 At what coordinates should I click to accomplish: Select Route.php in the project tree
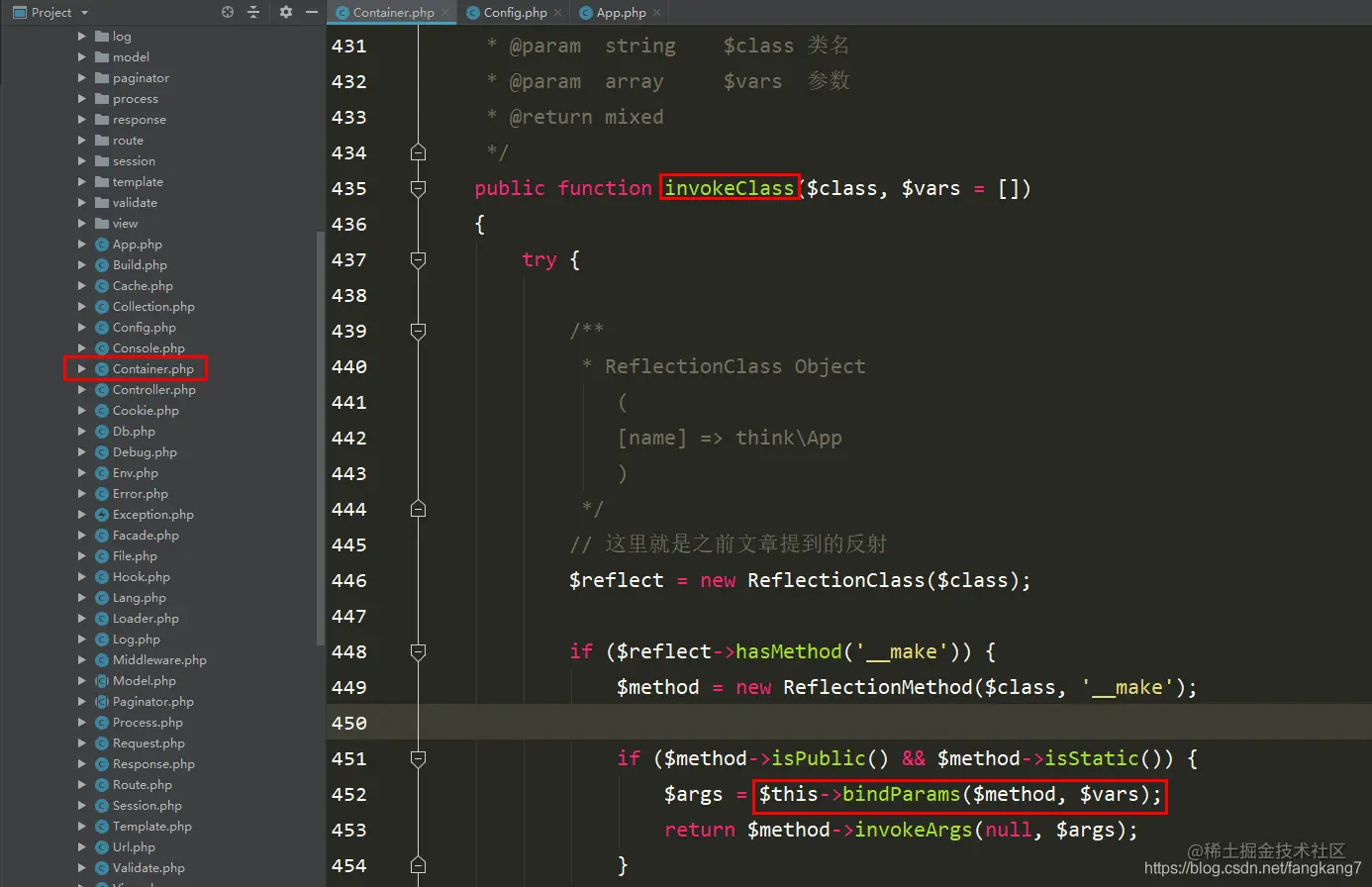click(x=142, y=785)
